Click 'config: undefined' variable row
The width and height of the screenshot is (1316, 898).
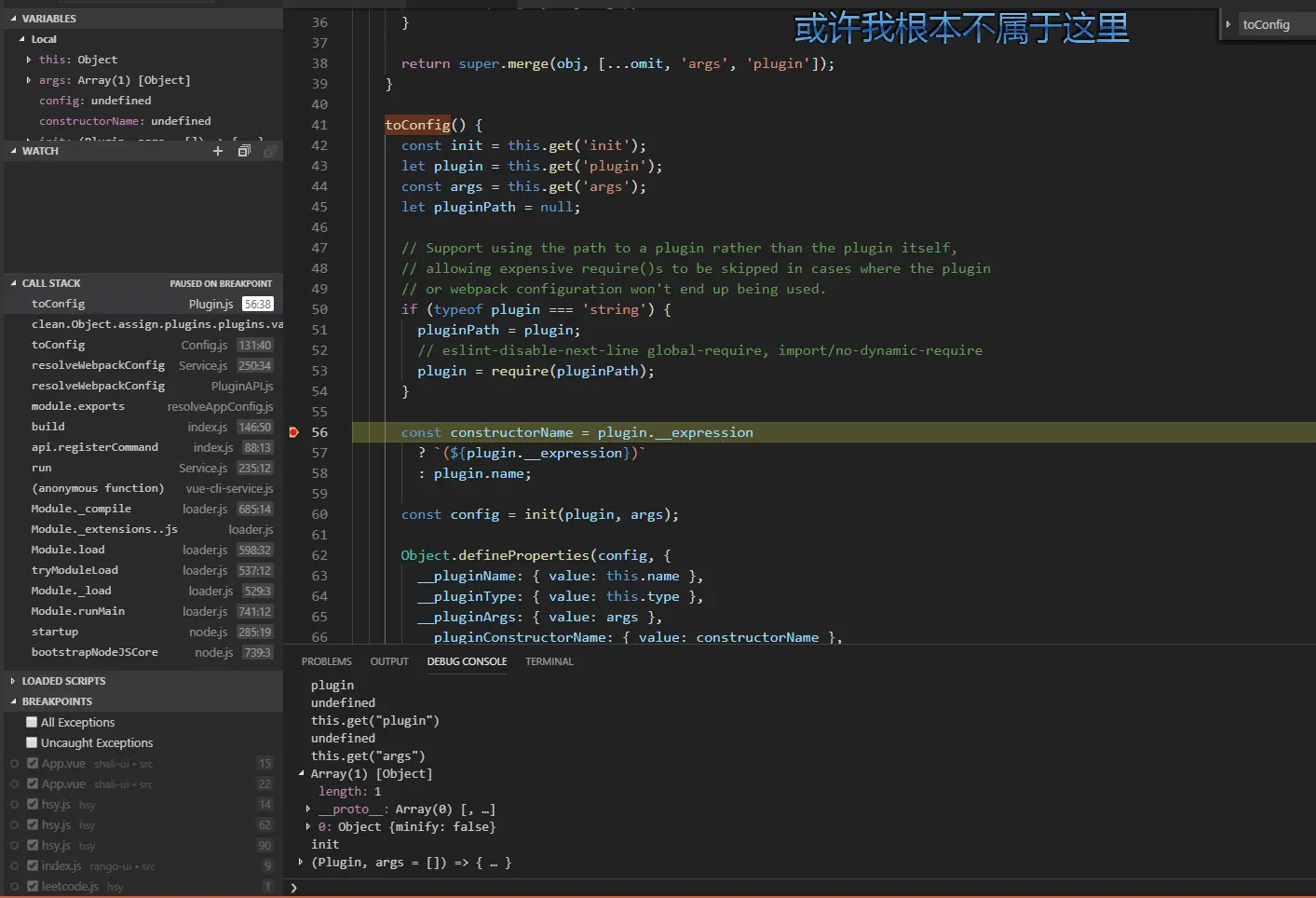[143, 101]
